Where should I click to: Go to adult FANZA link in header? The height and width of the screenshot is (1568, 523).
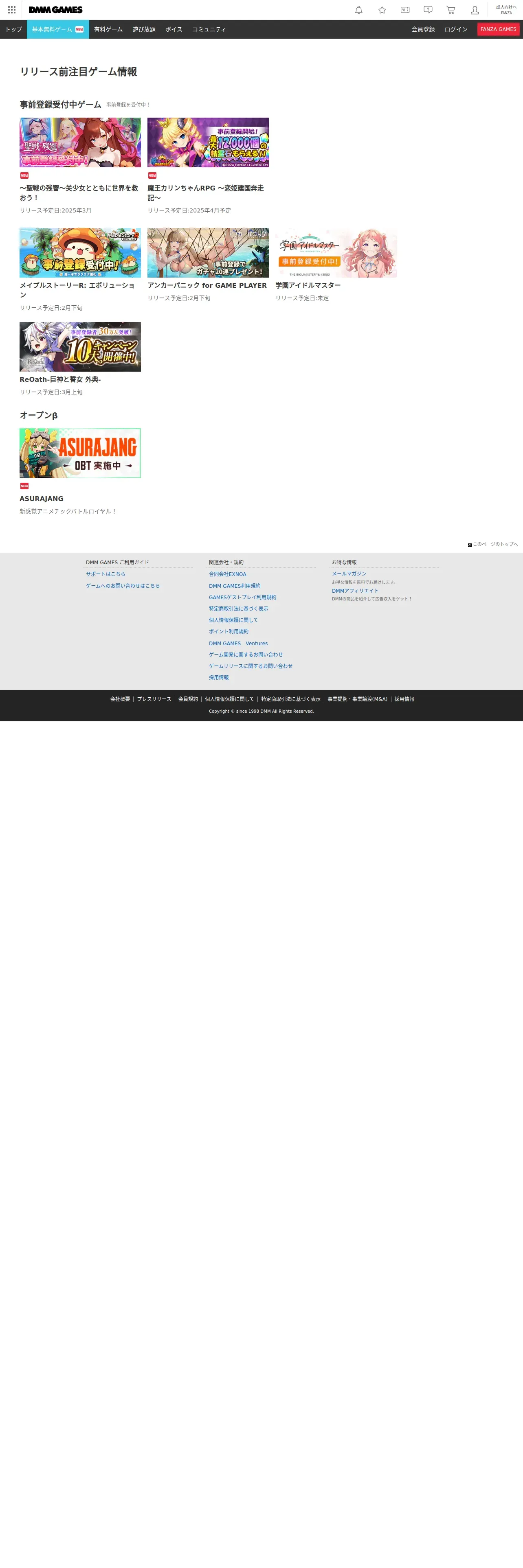click(x=506, y=10)
